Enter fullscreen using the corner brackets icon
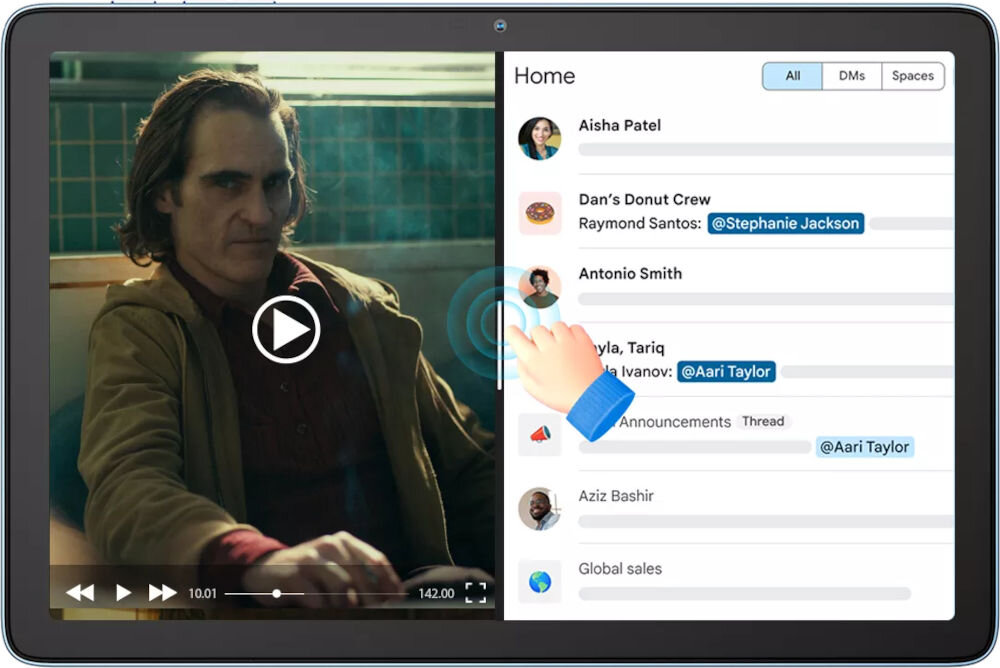1000x668 pixels. pyautogui.click(x=476, y=593)
